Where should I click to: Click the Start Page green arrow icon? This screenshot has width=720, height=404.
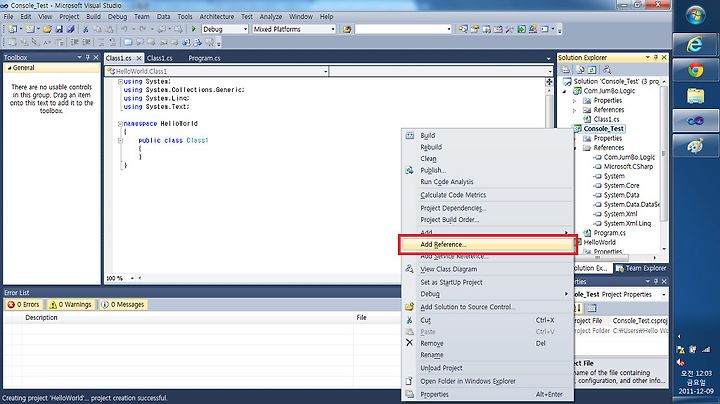(522, 29)
